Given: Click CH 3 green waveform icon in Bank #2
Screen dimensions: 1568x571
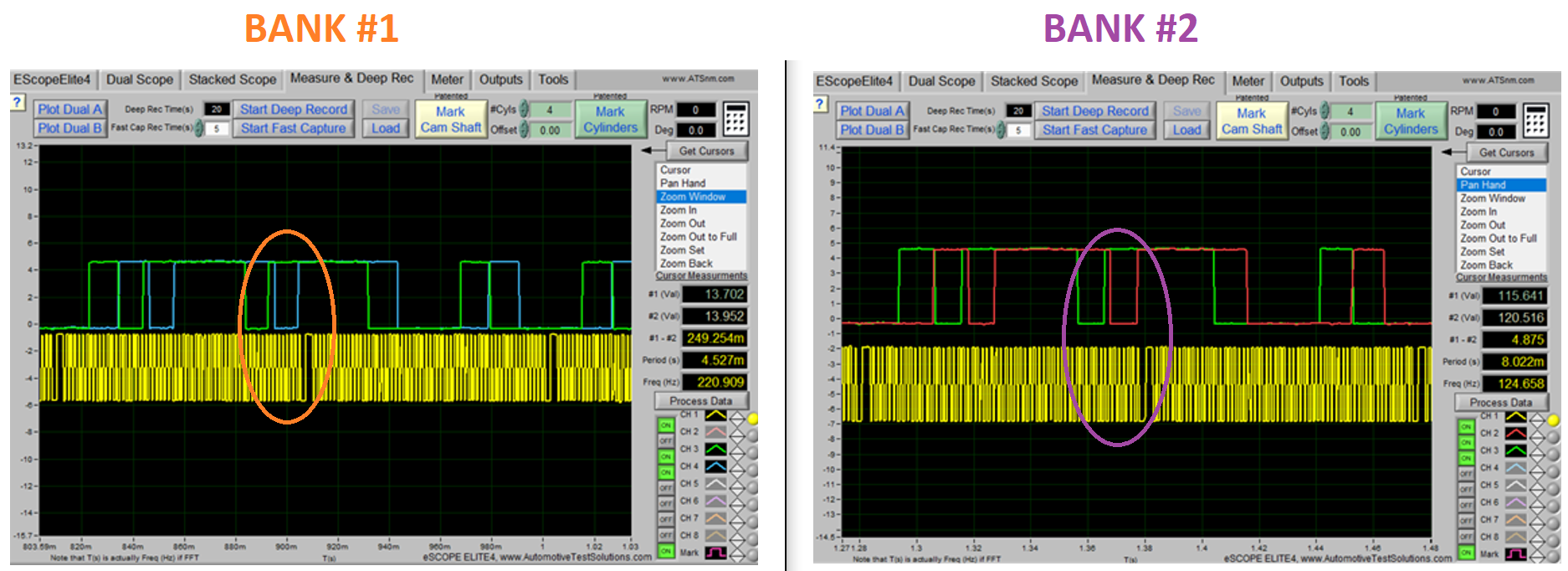Looking at the screenshot, I should point(1516,450).
